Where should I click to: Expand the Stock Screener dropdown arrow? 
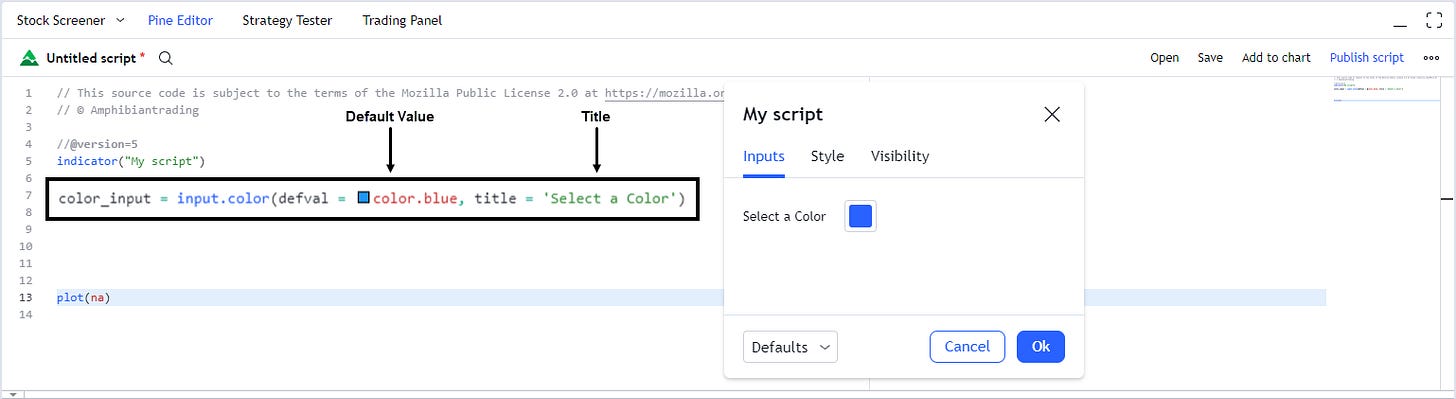[x=120, y=20]
